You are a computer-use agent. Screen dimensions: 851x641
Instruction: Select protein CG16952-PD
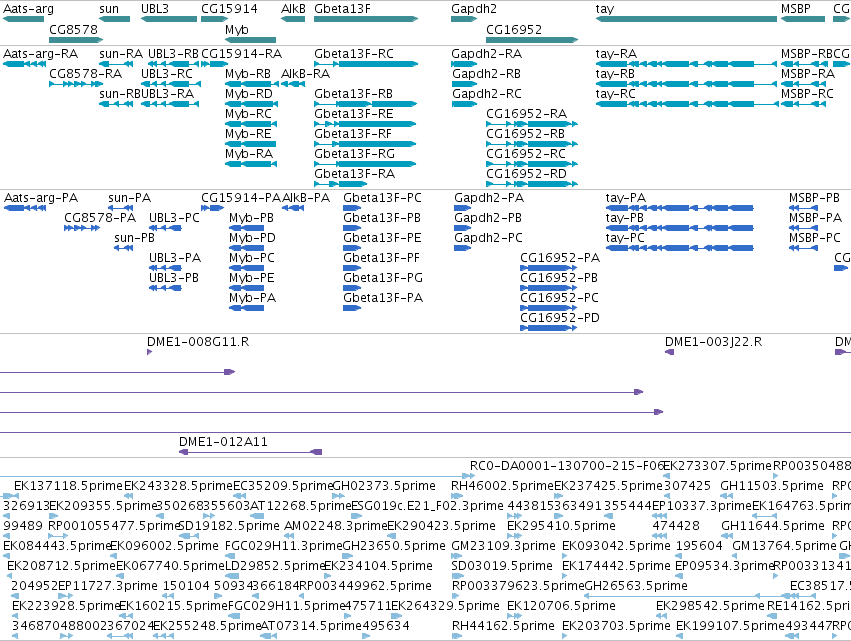tap(548, 328)
